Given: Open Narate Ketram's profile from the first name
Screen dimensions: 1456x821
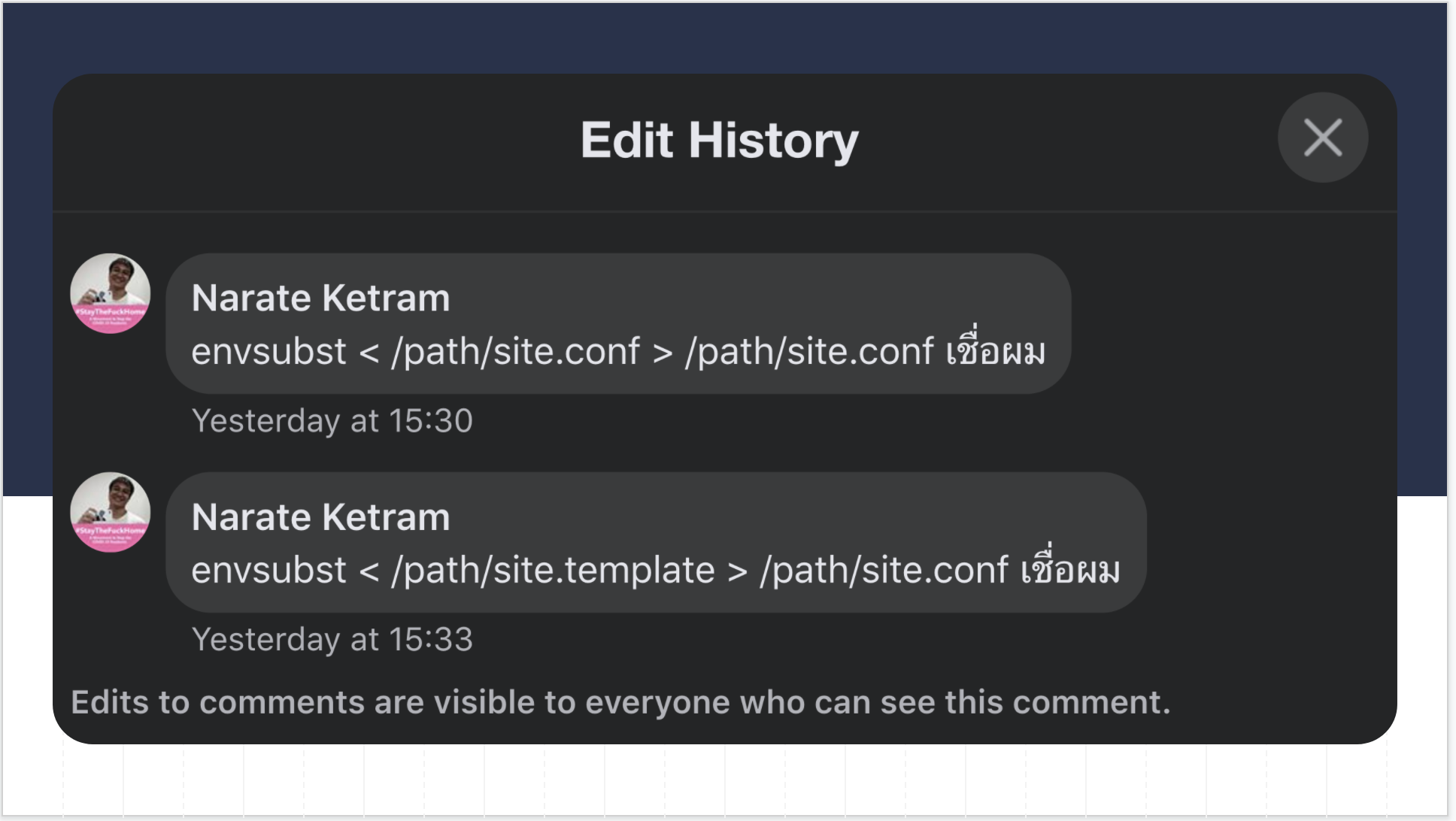Looking at the screenshot, I should 321,297.
